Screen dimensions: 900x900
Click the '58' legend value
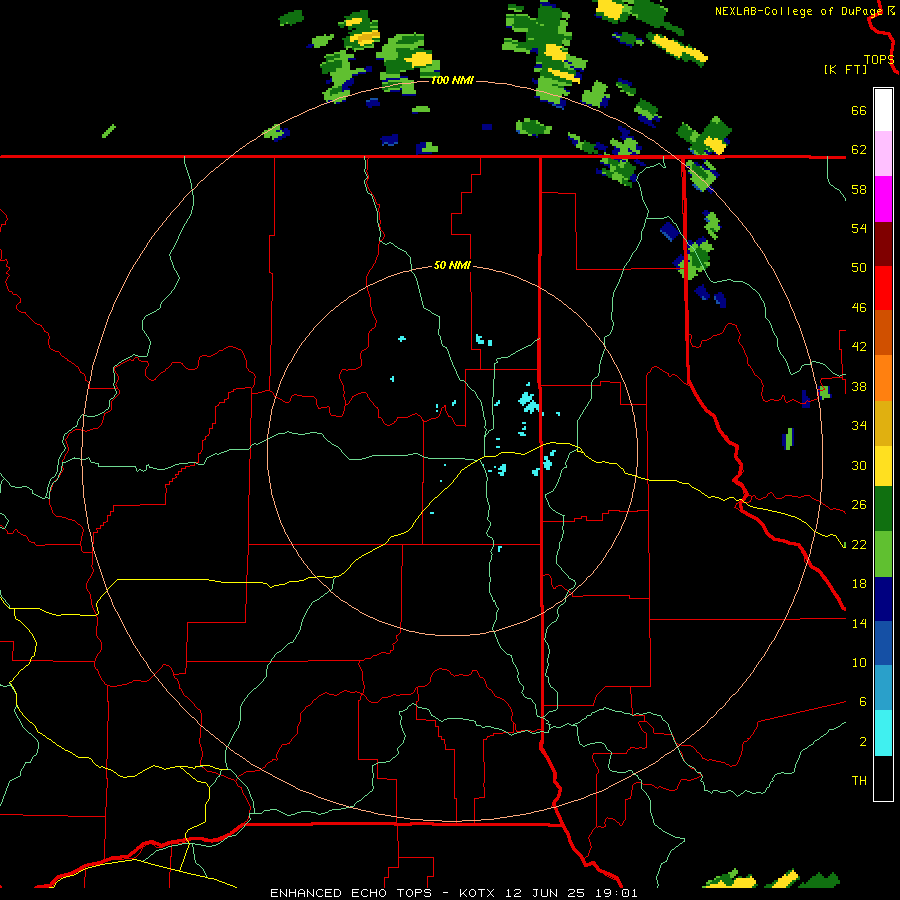click(x=859, y=189)
